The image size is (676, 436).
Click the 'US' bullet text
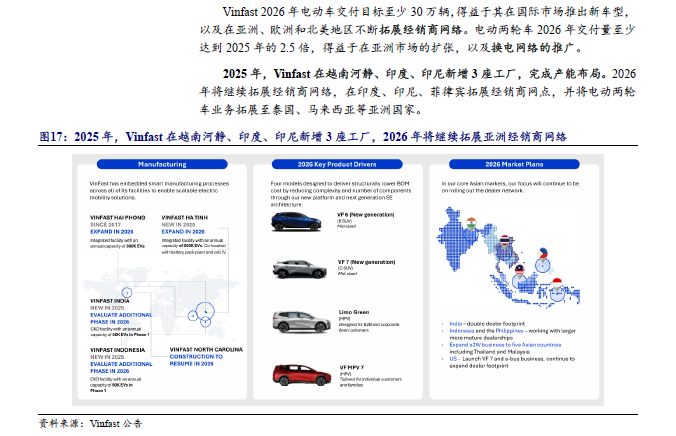(453, 359)
